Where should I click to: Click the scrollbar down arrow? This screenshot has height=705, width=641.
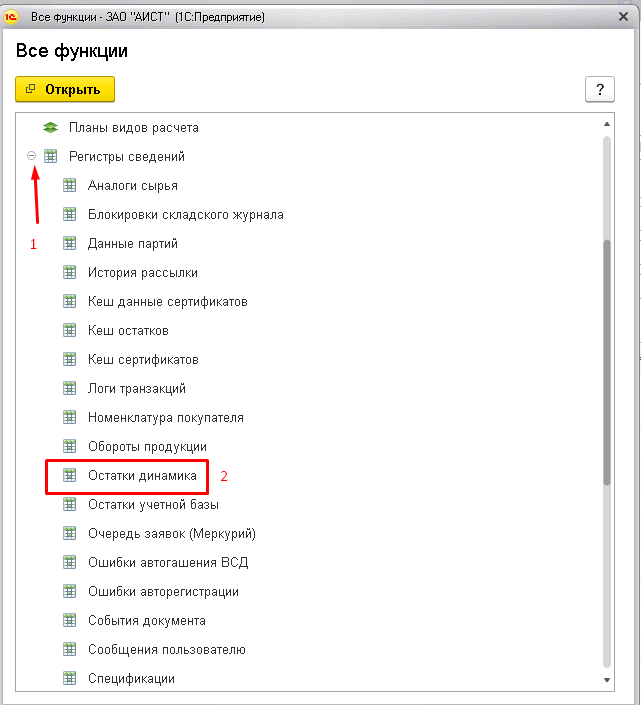coord(607,680)
